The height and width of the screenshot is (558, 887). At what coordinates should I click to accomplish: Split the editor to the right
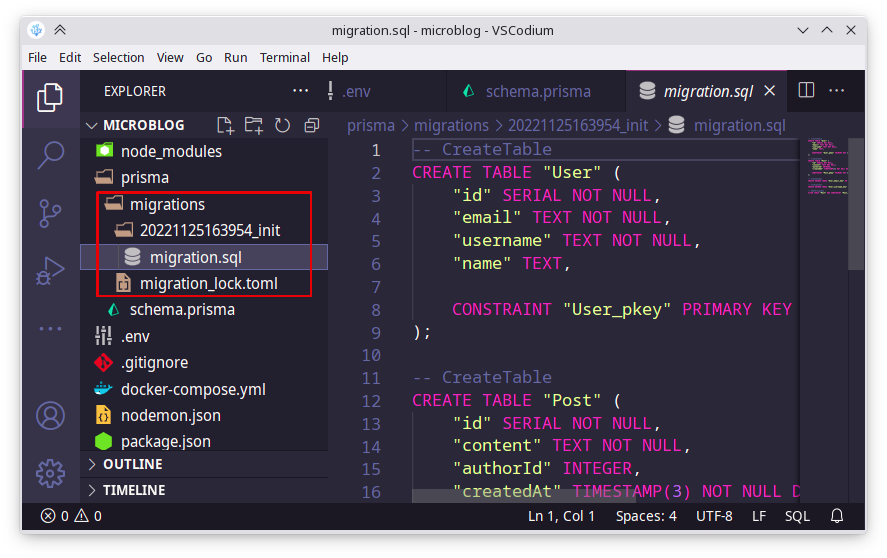coord(806,91)
